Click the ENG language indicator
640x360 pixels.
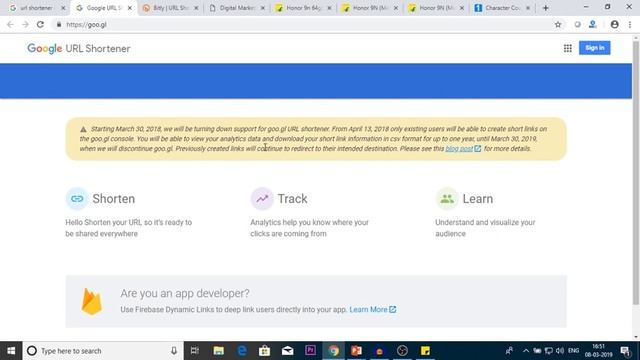[x=573, y=351]
